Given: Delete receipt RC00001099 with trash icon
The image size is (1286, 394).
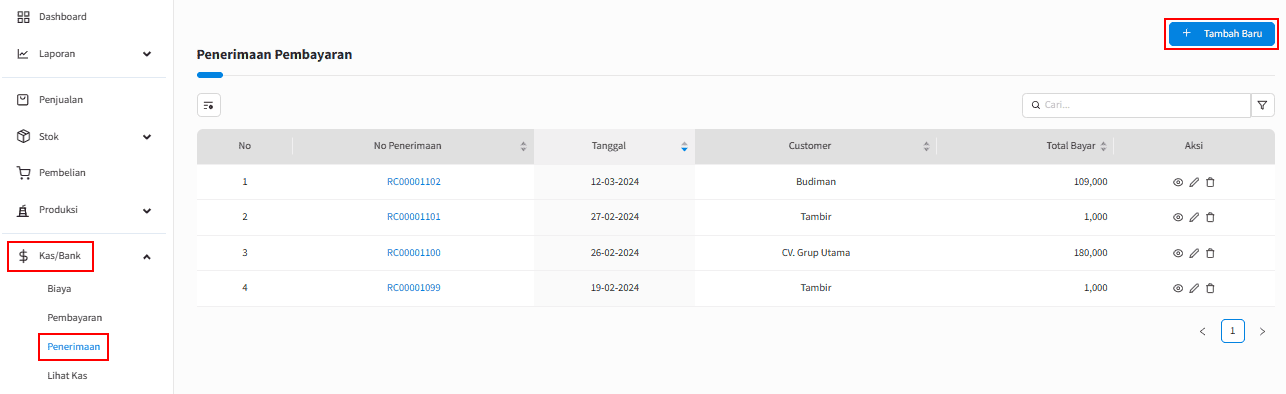Looking at the screenshot, I should tap(1210, 288).
